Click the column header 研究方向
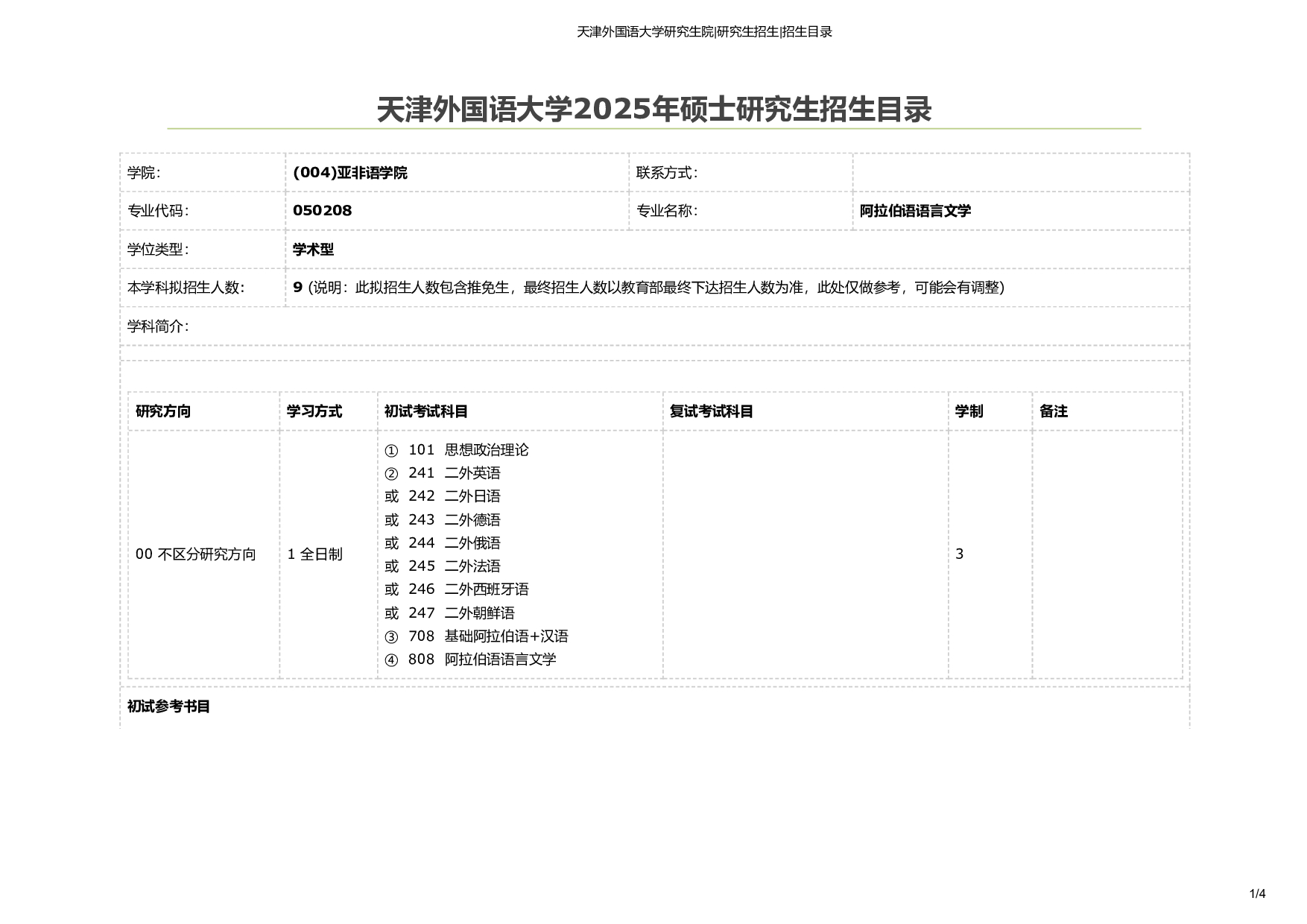1307x924 pixels. click(163, 411)
